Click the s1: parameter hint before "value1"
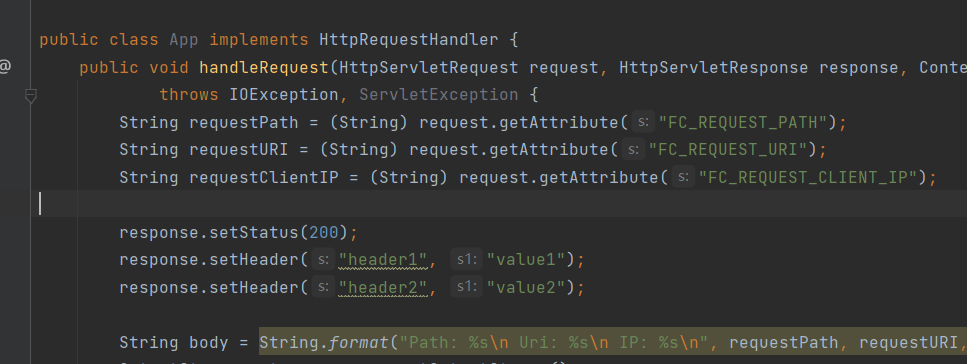 click(x=466, y=260)
